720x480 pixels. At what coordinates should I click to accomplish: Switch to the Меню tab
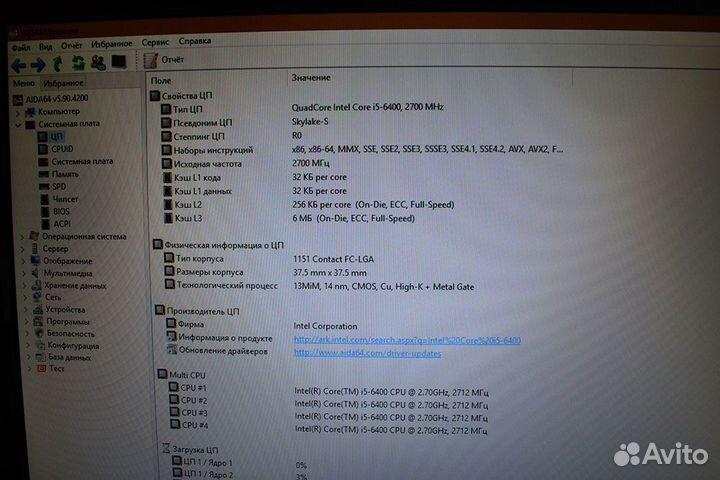pos(24,83)
